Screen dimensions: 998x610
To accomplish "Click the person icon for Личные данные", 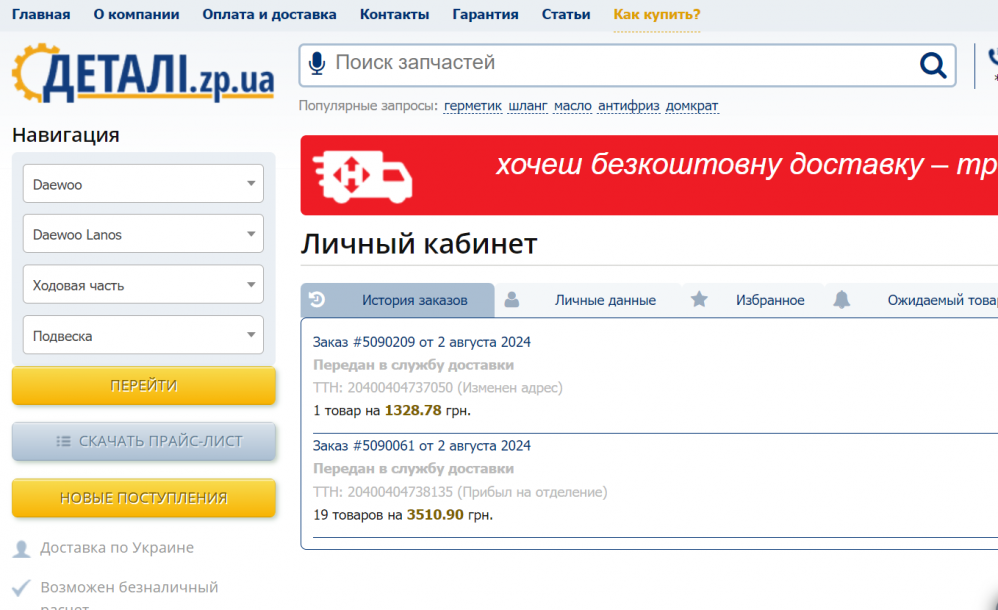I will [x=512, y=300].
